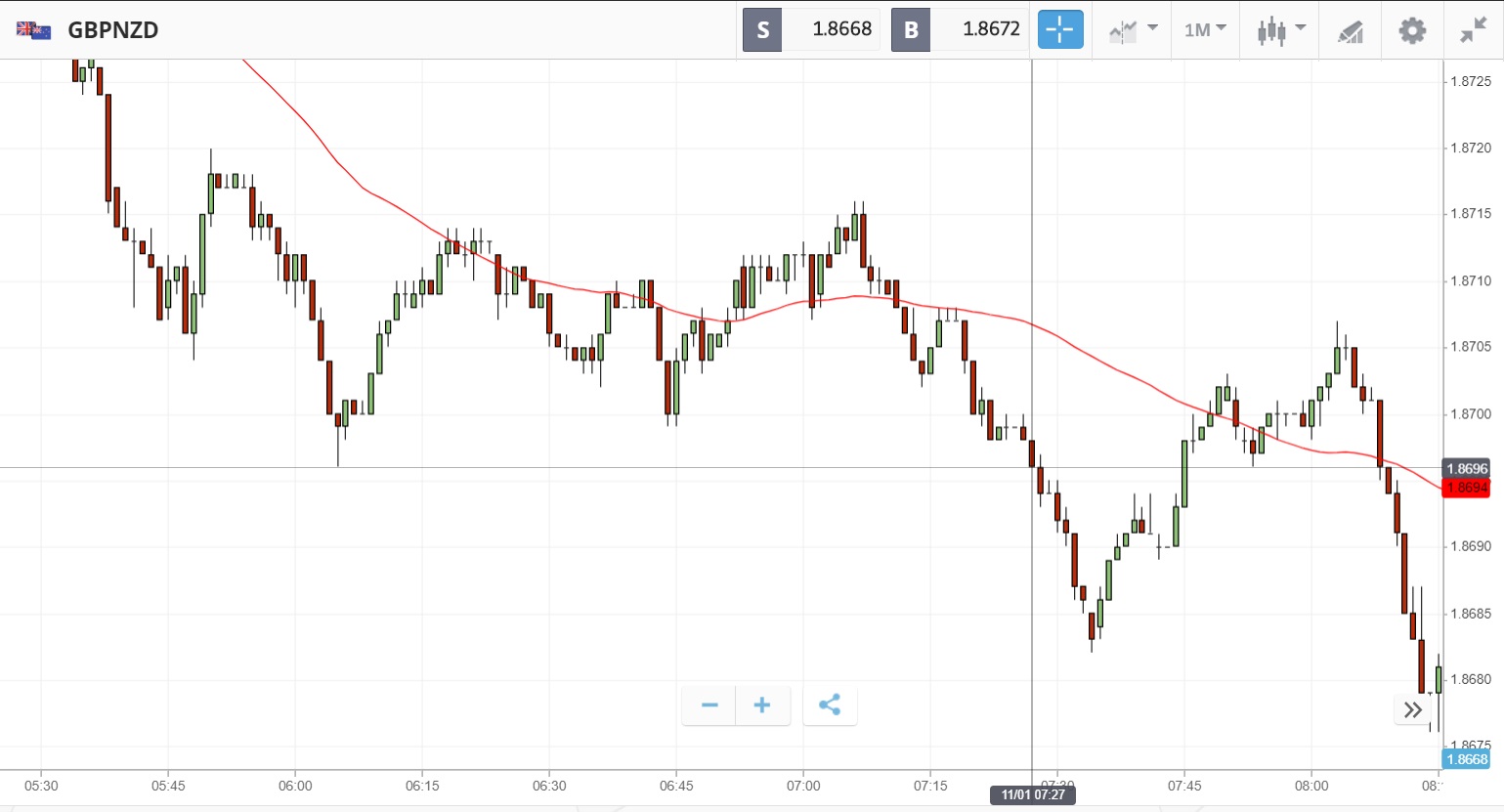Open the compare instruments dropdown

tap(1133, 30)
